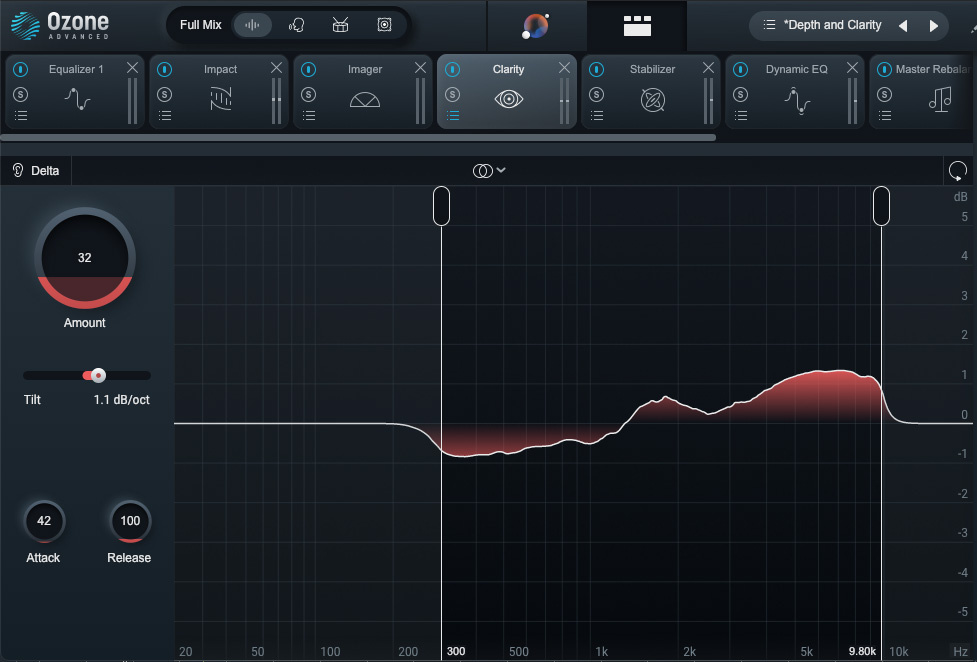977x662 pixels.
Task: Toggle power on the Stabilizer module
Action: pos(597,69)
